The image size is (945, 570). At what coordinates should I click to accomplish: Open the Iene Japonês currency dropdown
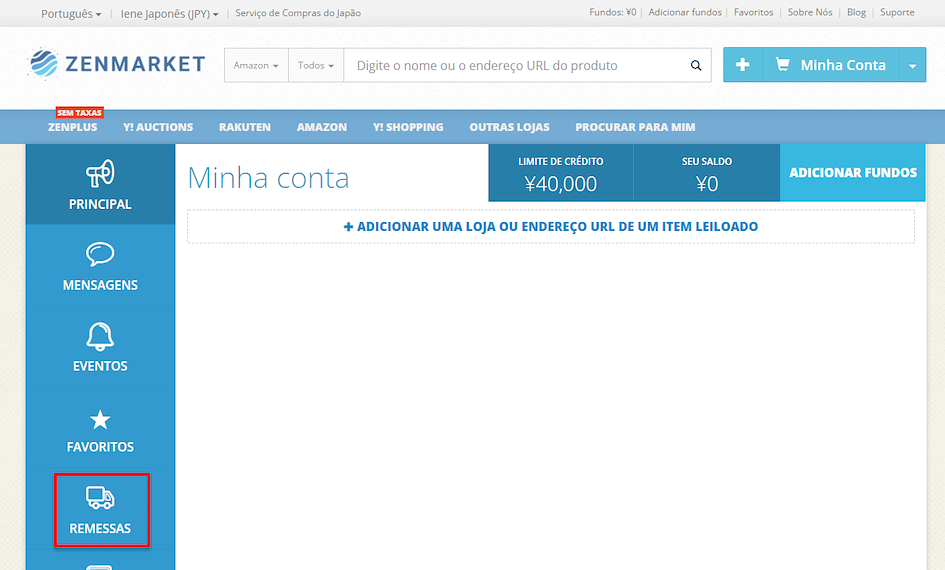point(169,13)
